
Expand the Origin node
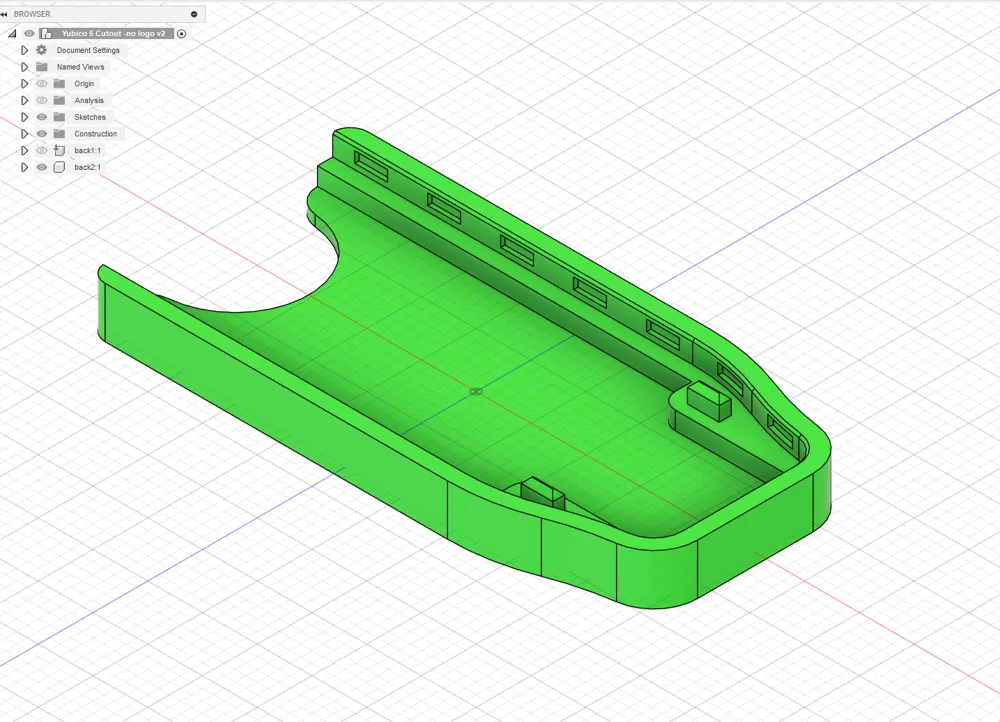coord(24,84)
